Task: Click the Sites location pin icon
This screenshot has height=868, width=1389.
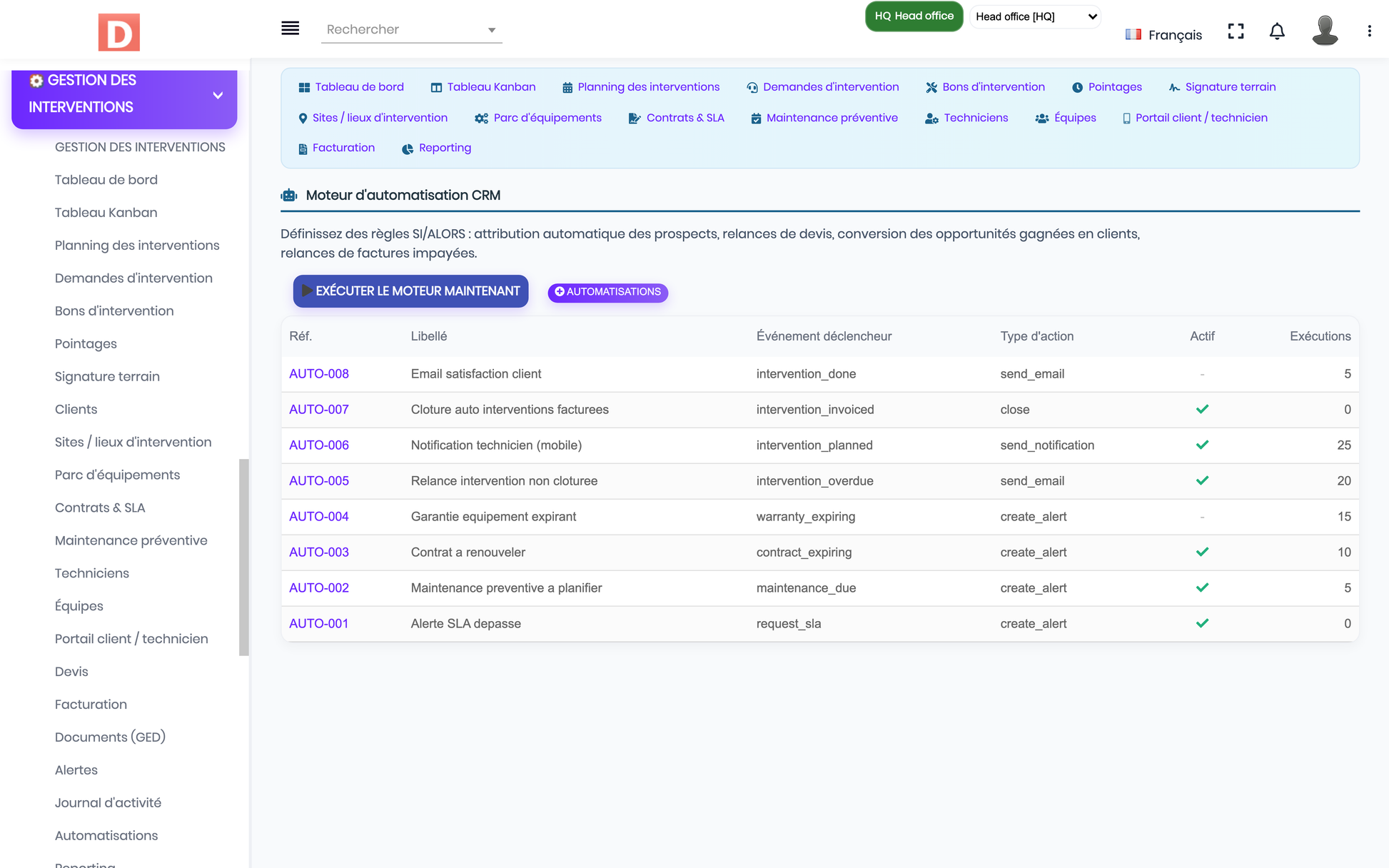Action: [x=303, y=118]
